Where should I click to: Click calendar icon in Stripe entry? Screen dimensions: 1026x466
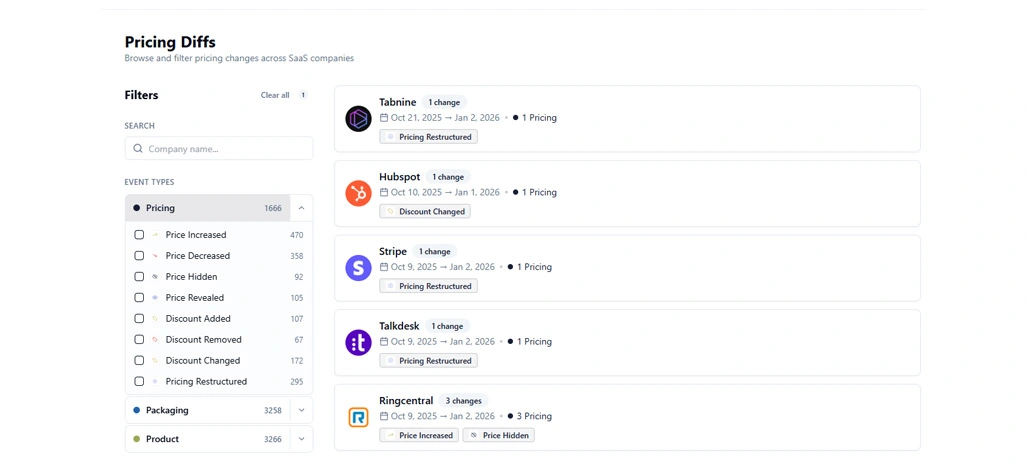(384, 267)
